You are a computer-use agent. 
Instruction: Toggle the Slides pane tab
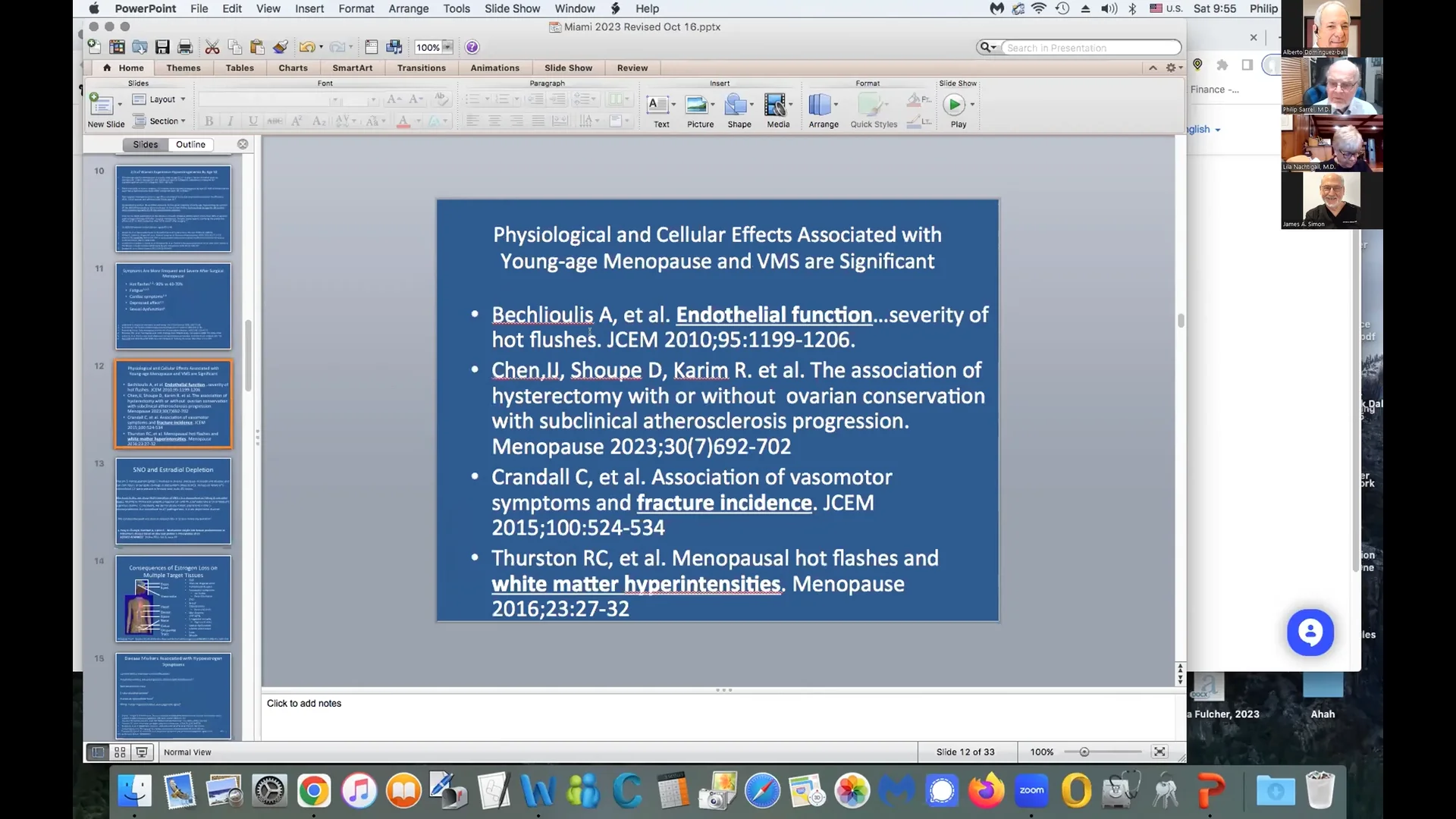146,144
